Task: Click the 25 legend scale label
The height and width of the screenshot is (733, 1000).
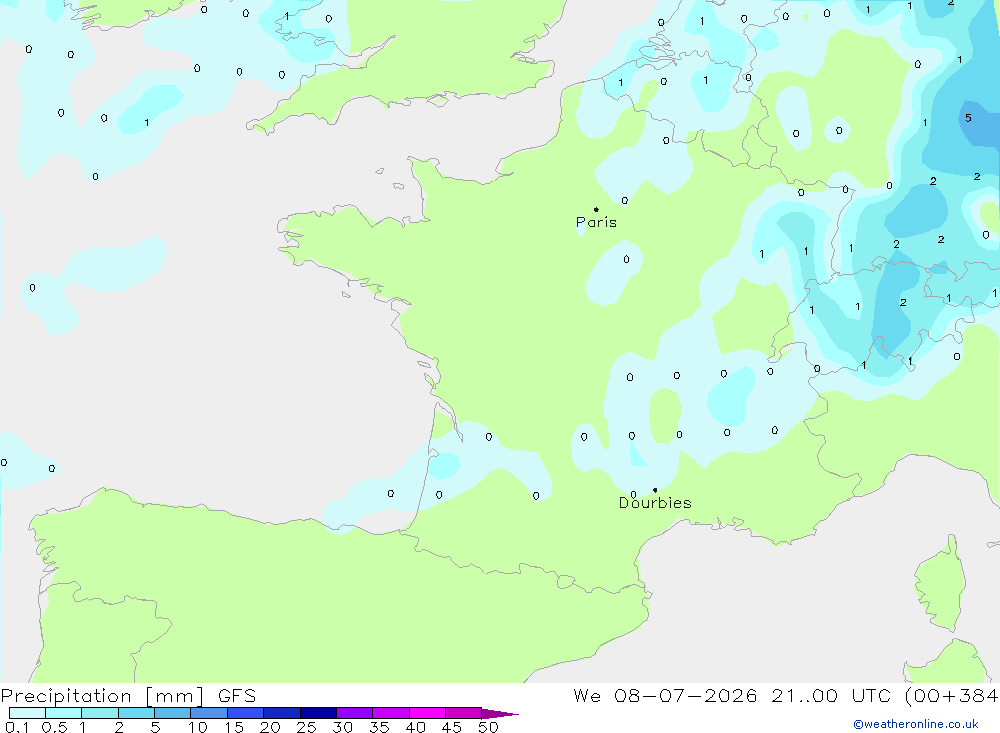Action: click(x=307, y=727)
